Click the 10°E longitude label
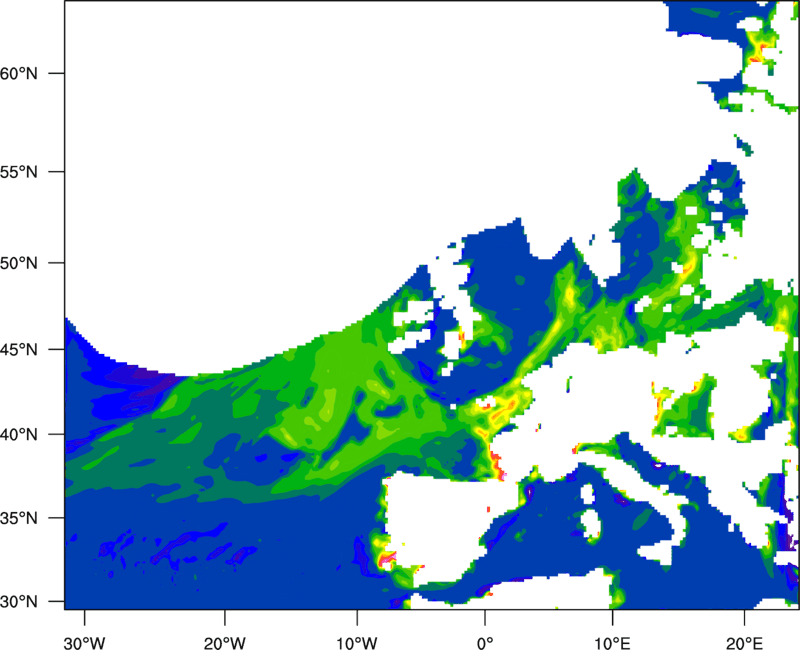 click(612, 643)
